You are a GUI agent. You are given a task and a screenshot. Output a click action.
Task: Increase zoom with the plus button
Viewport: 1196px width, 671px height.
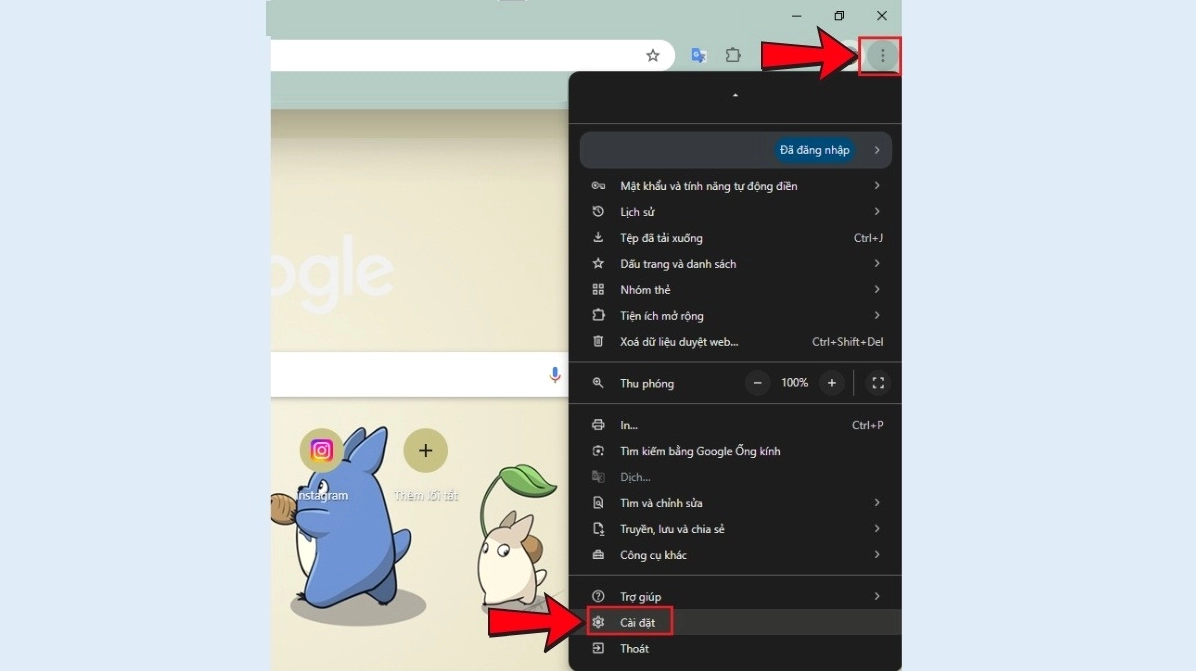coord(831,383)
